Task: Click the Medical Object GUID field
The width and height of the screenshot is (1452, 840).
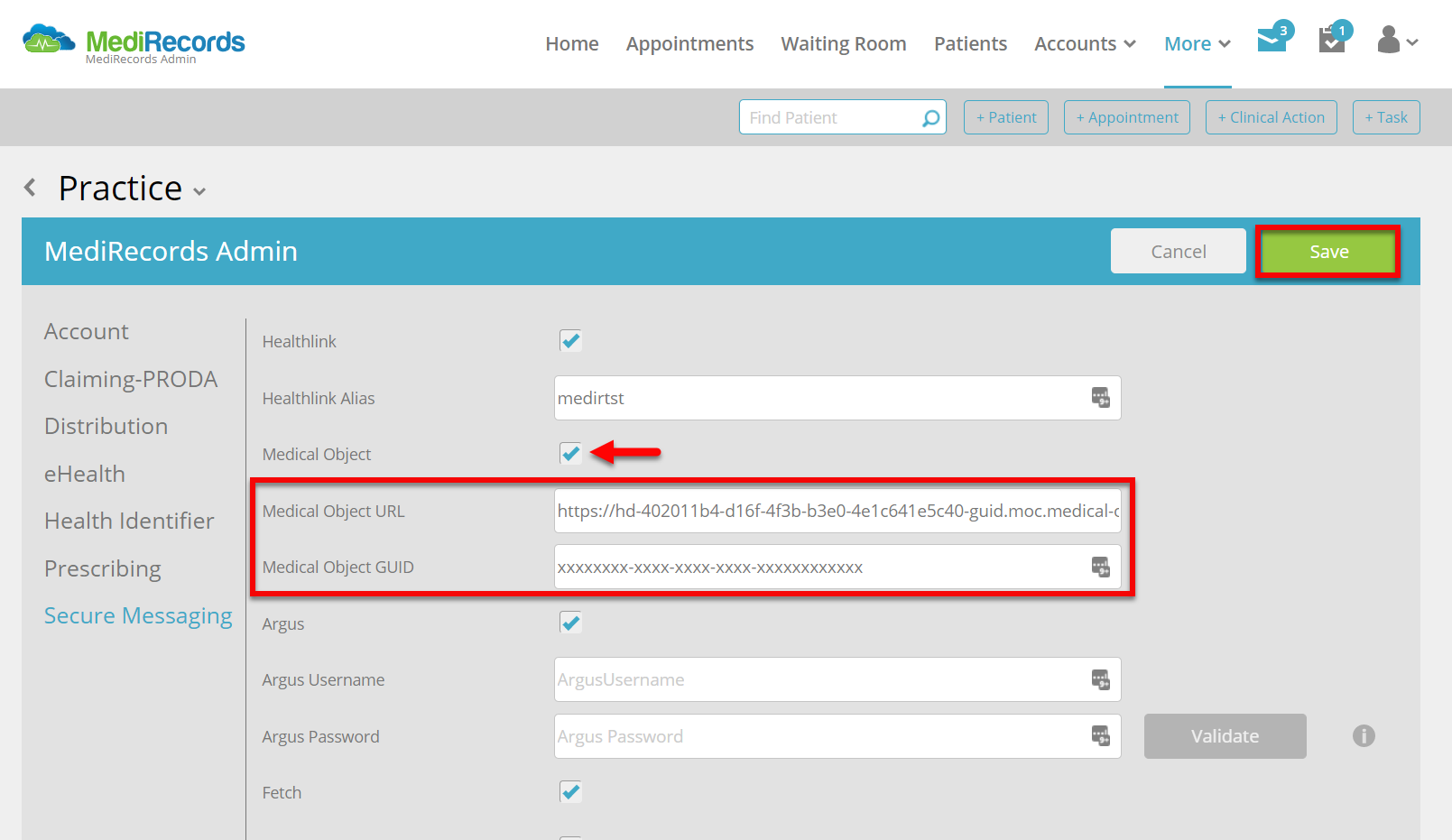Action: coord(837,567)
